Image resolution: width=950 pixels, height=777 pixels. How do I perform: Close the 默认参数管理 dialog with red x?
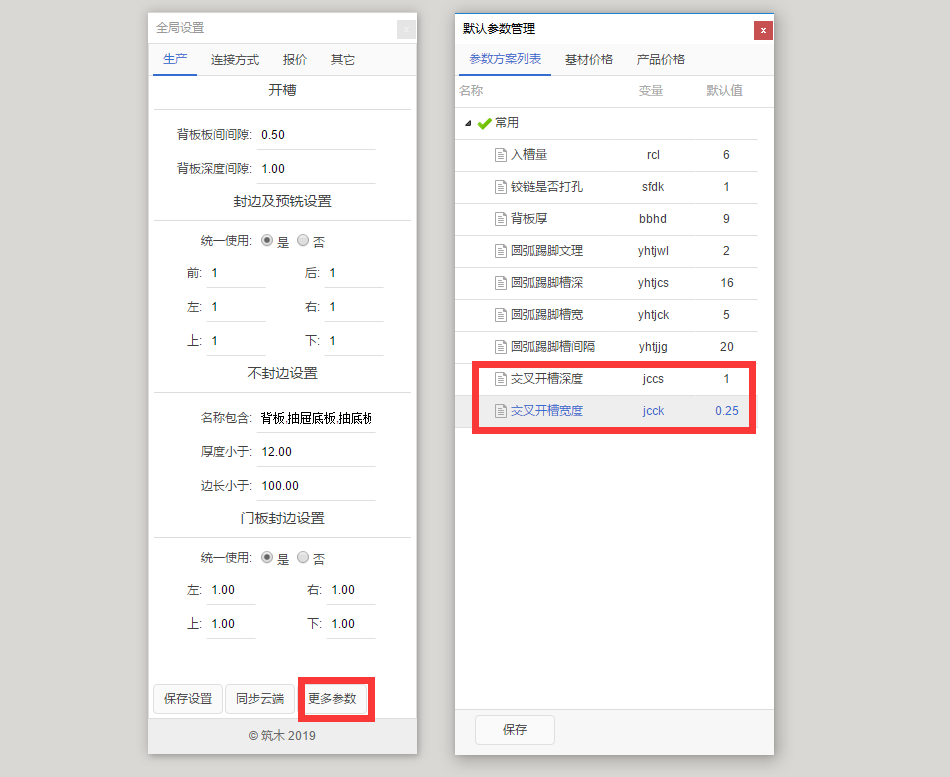pyautogui.click(x=763, y=30)
